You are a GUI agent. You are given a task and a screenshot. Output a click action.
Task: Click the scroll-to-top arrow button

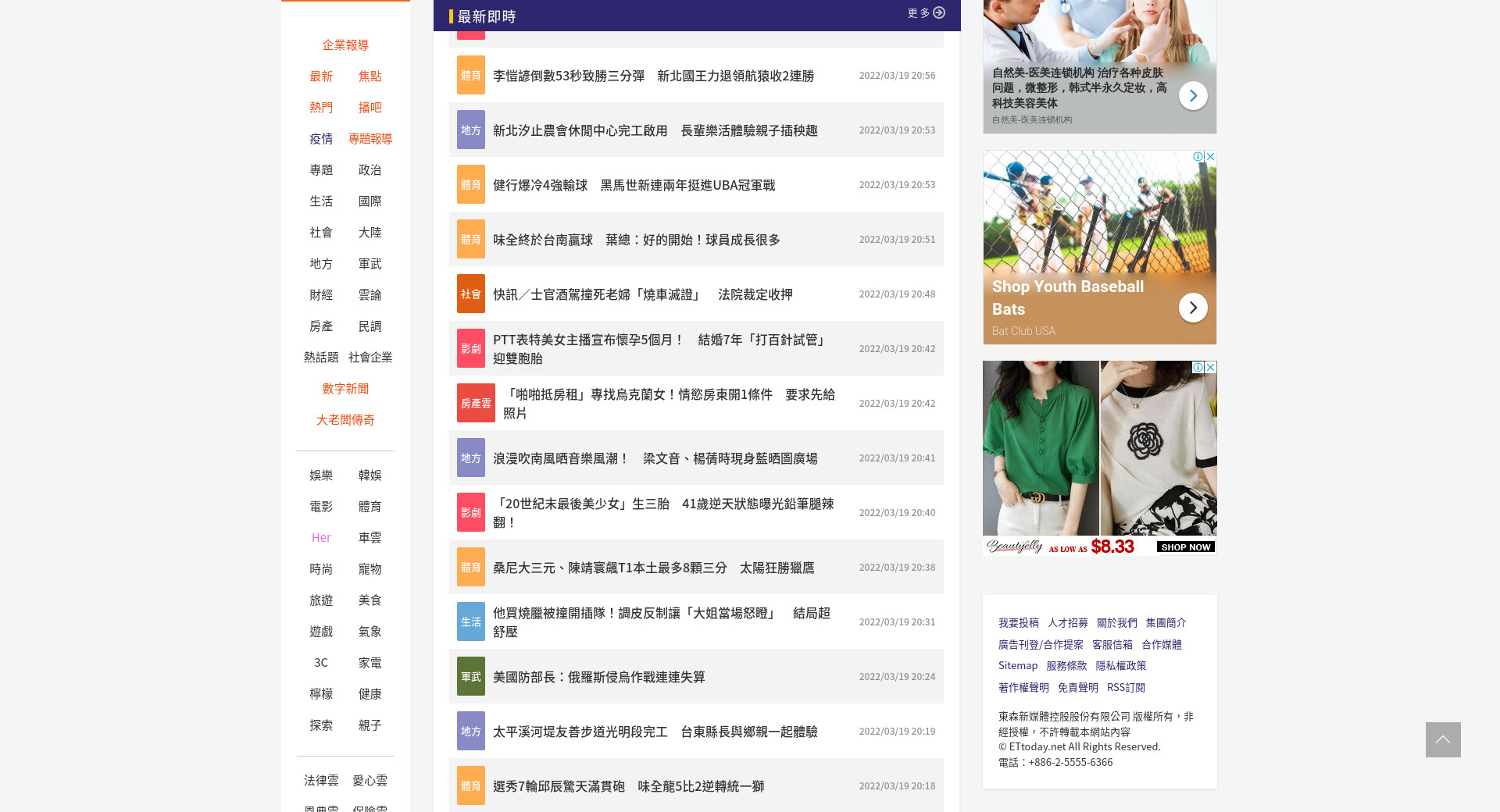1442,739
